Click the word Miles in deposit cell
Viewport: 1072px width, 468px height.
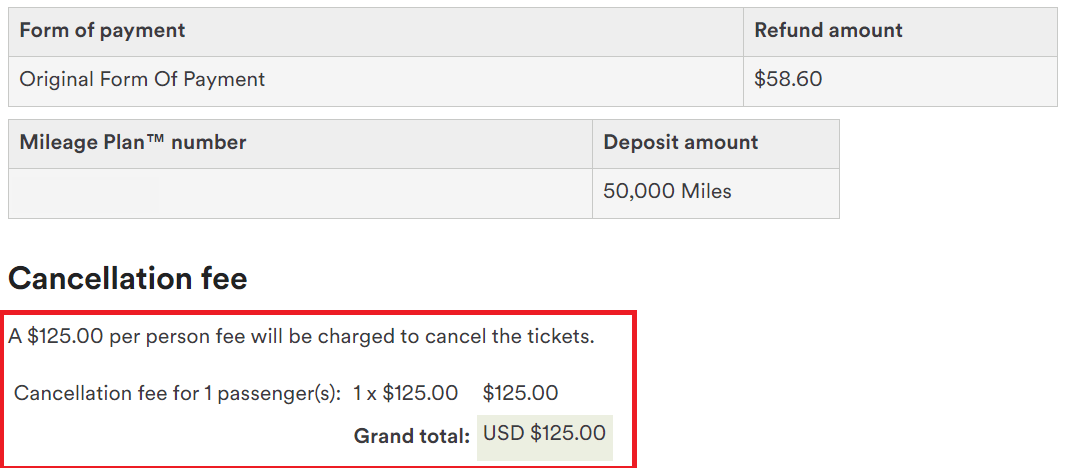click(706, 191)
